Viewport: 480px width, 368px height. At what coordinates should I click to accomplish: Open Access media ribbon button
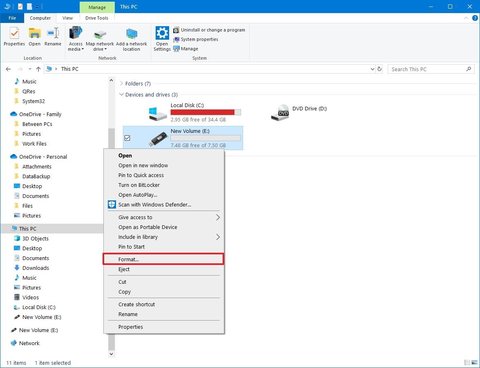(x=76, y=39)
